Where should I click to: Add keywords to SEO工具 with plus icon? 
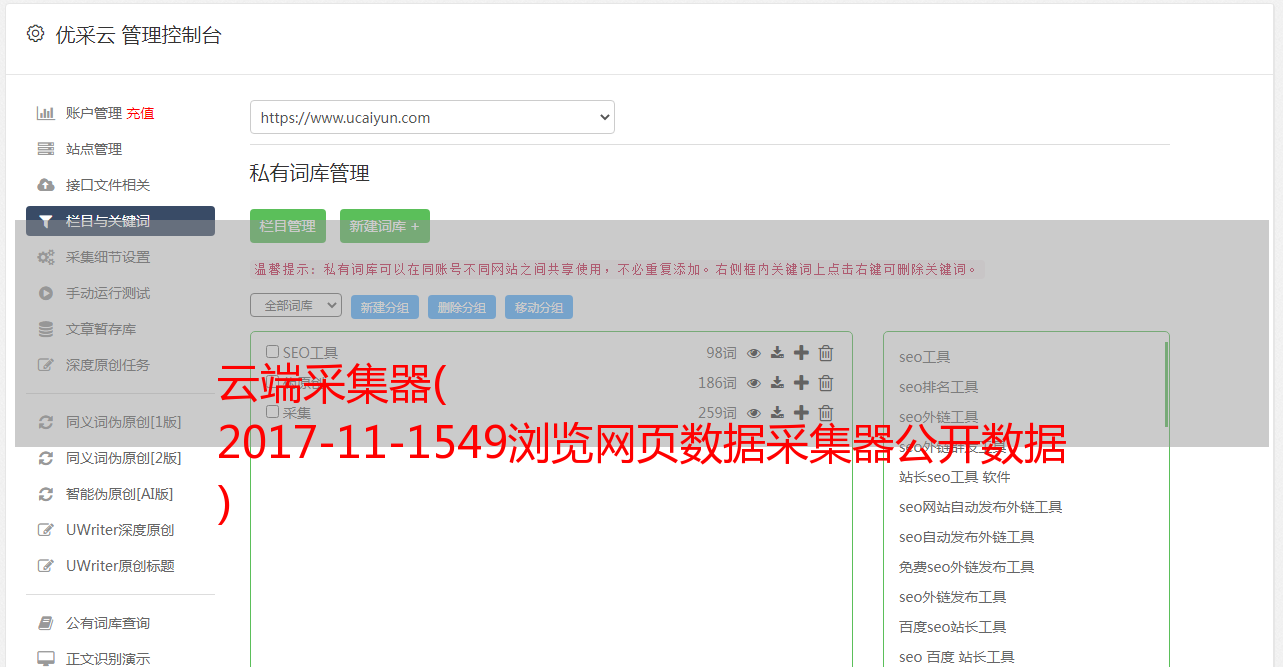pyautogui.click(x=801, y=353)
